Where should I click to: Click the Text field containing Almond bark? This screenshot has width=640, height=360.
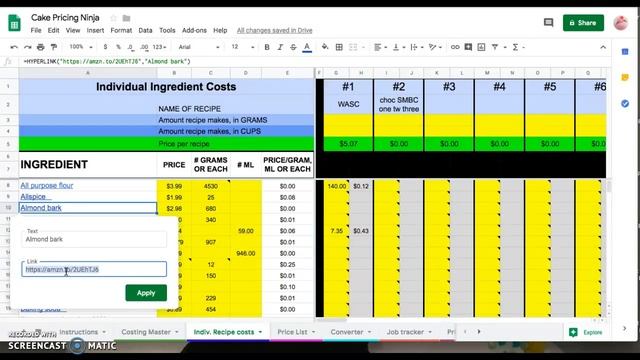[x=94, y=239]
